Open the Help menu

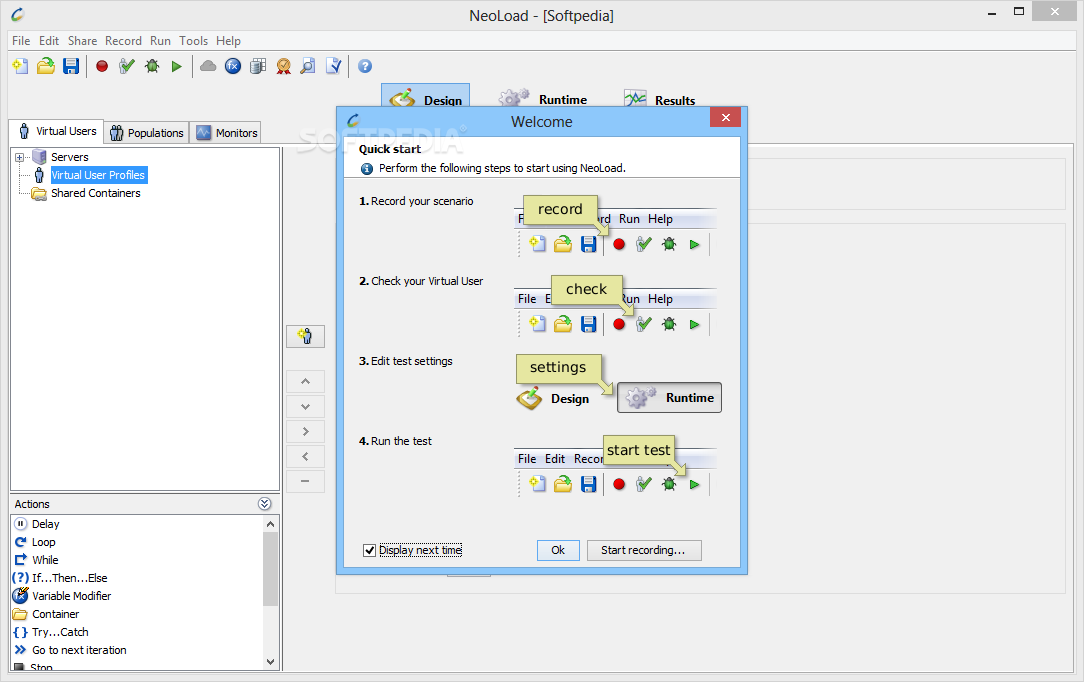(228, 41)
